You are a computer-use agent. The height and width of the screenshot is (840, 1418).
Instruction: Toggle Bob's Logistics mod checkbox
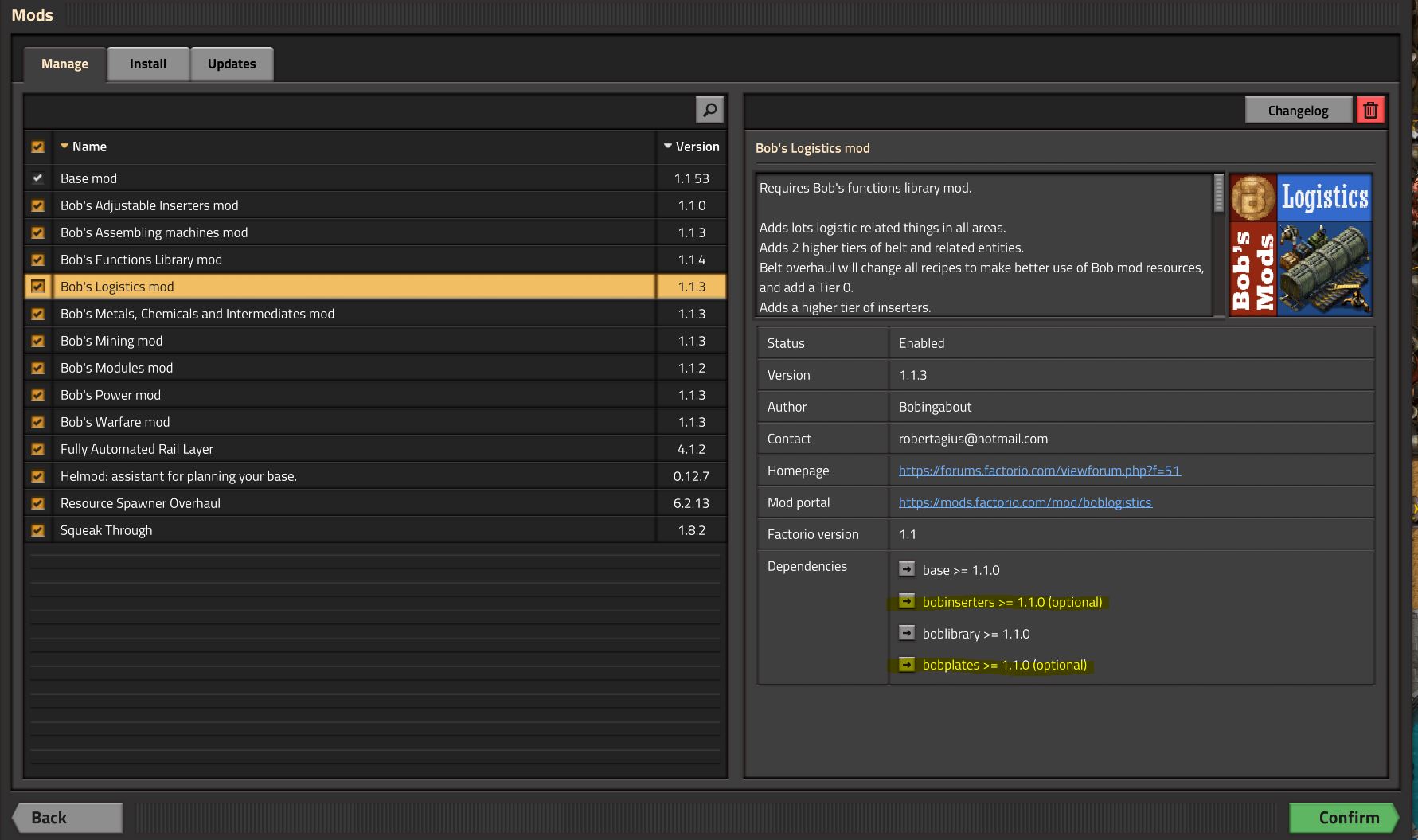tap(37, 287)
